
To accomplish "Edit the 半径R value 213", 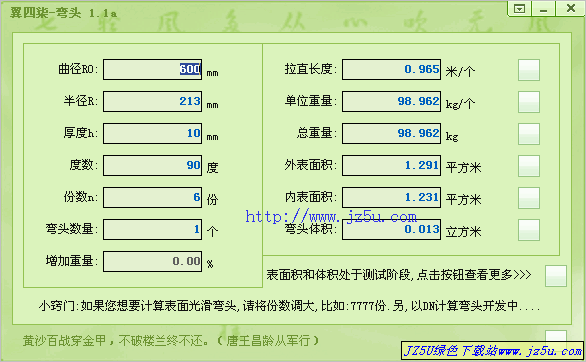I will (x=152, y=102).
